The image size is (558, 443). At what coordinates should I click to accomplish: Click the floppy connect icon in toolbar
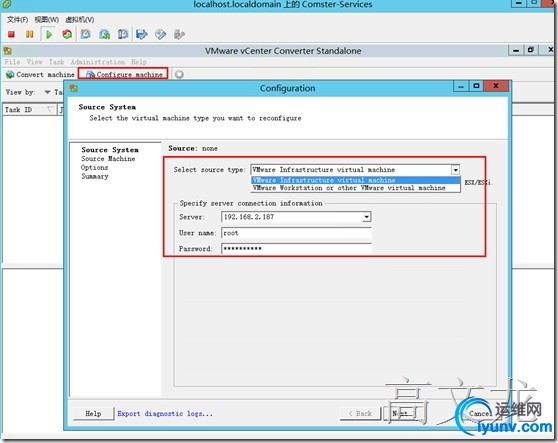click(x=142, y=35)
